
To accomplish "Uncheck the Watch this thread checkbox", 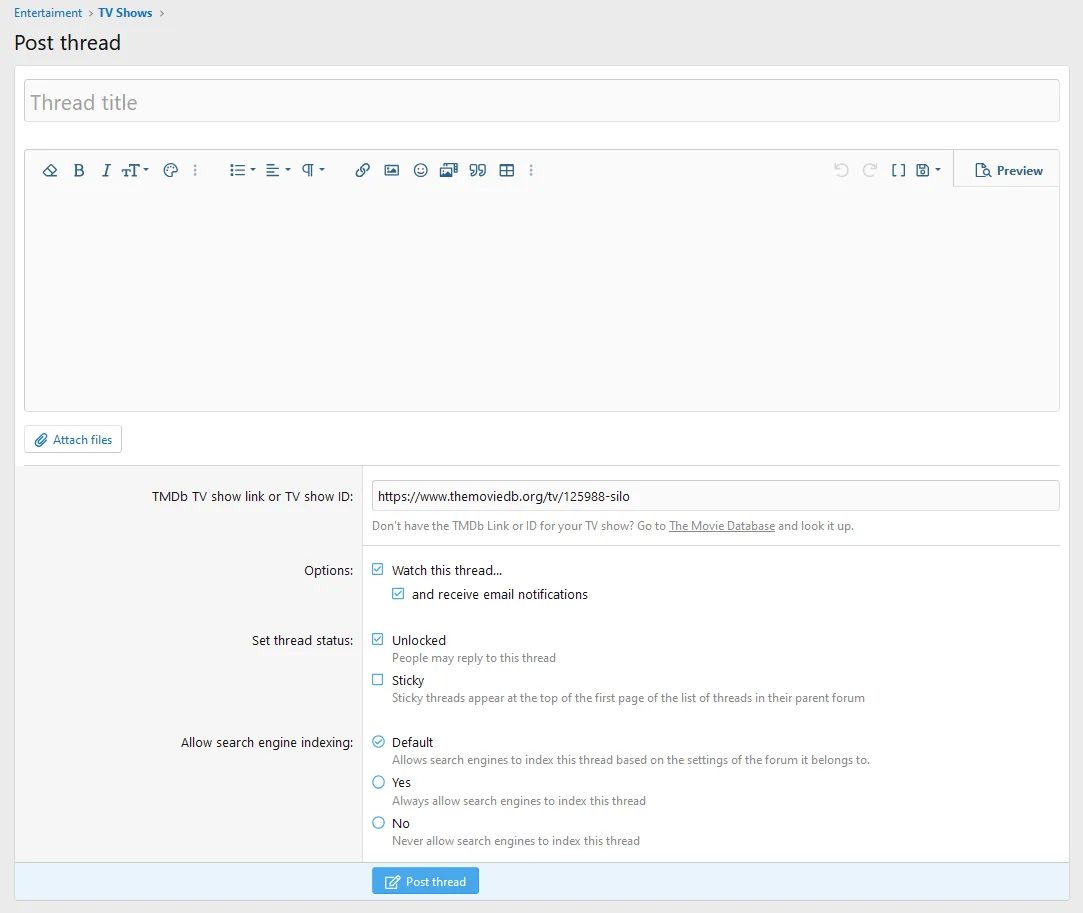I will tap(378, 570).
